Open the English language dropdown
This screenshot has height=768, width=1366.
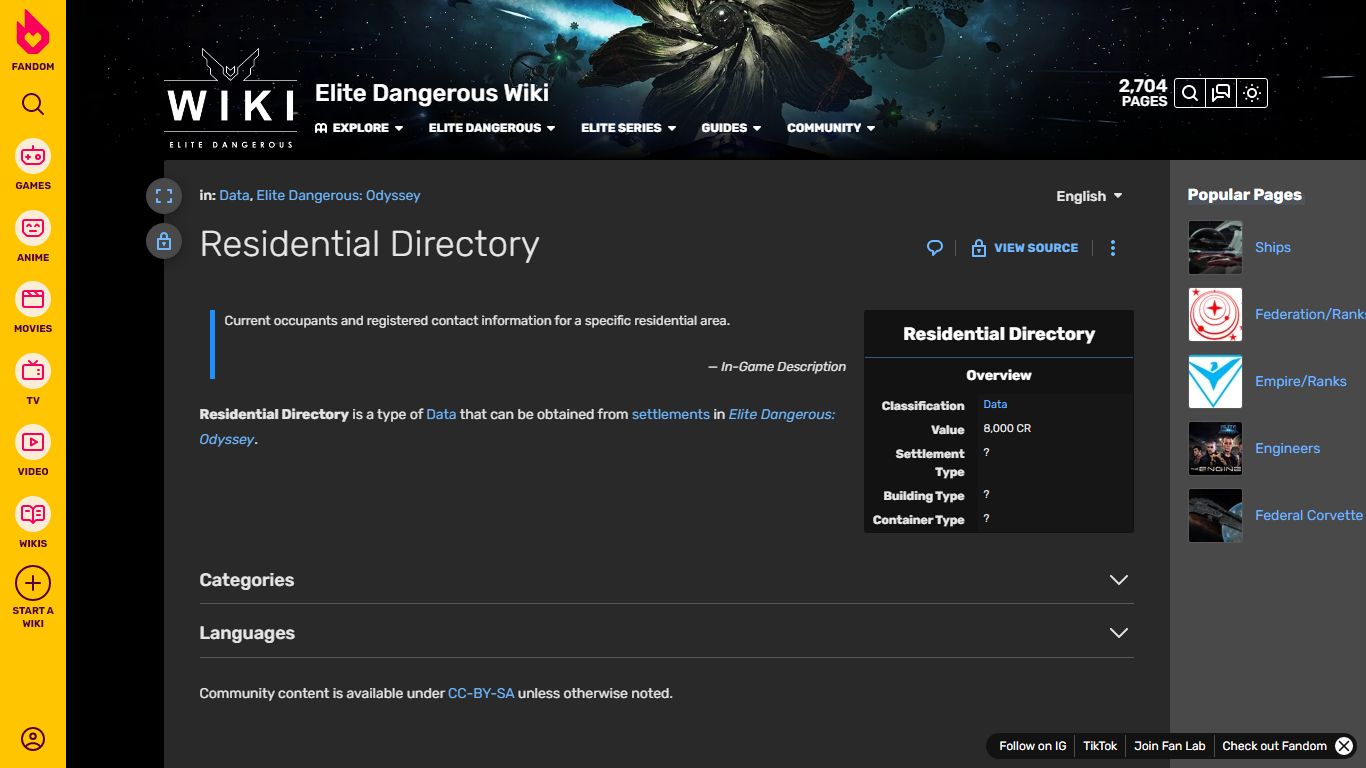click(x=1089, y=196)
